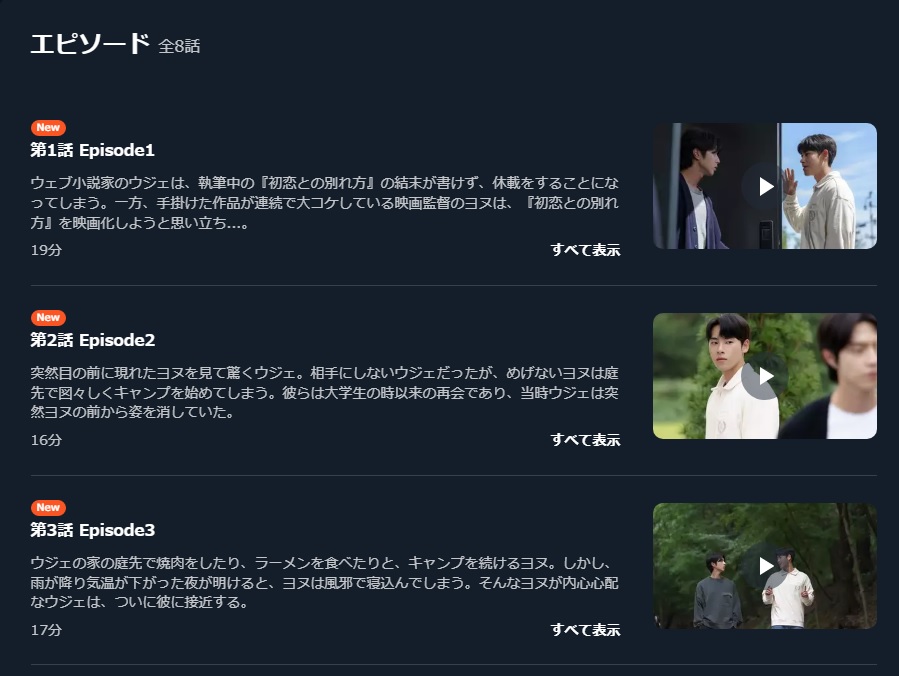Open the 第1話 Episode1 title
The image size is (899, 676).
click(92, 150)
